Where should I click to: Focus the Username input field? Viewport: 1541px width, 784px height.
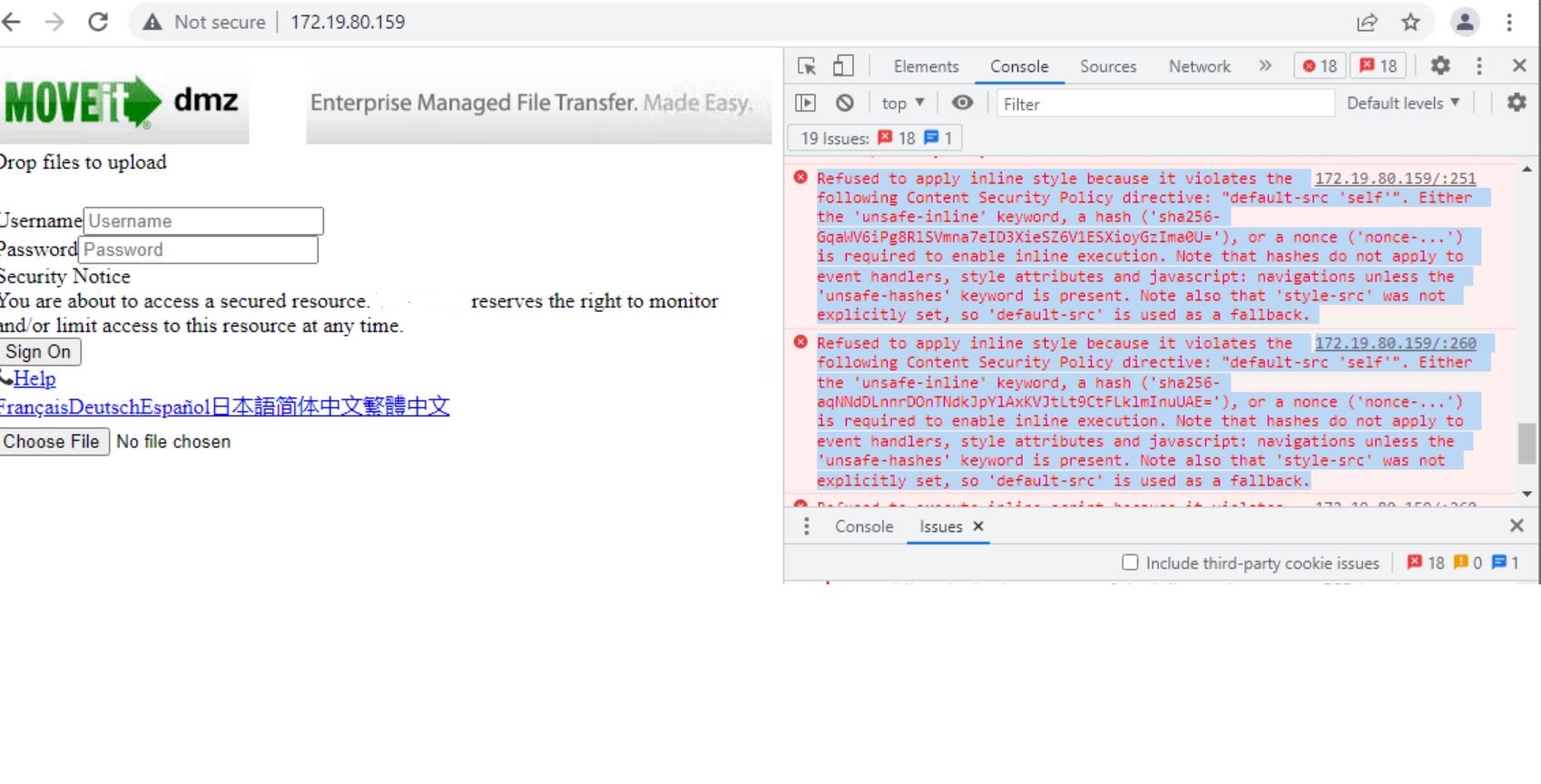[x=203, y=221]
